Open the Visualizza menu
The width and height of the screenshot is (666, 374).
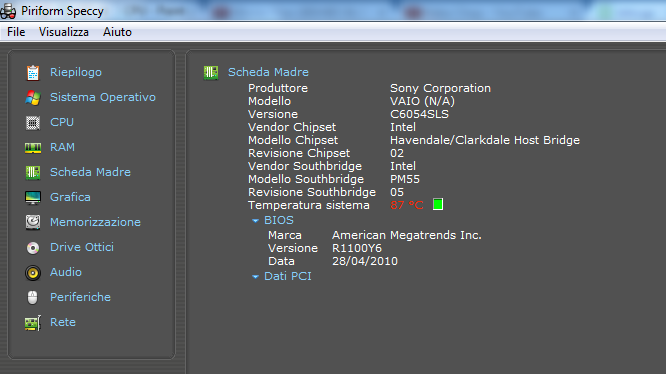pos(64,32)
